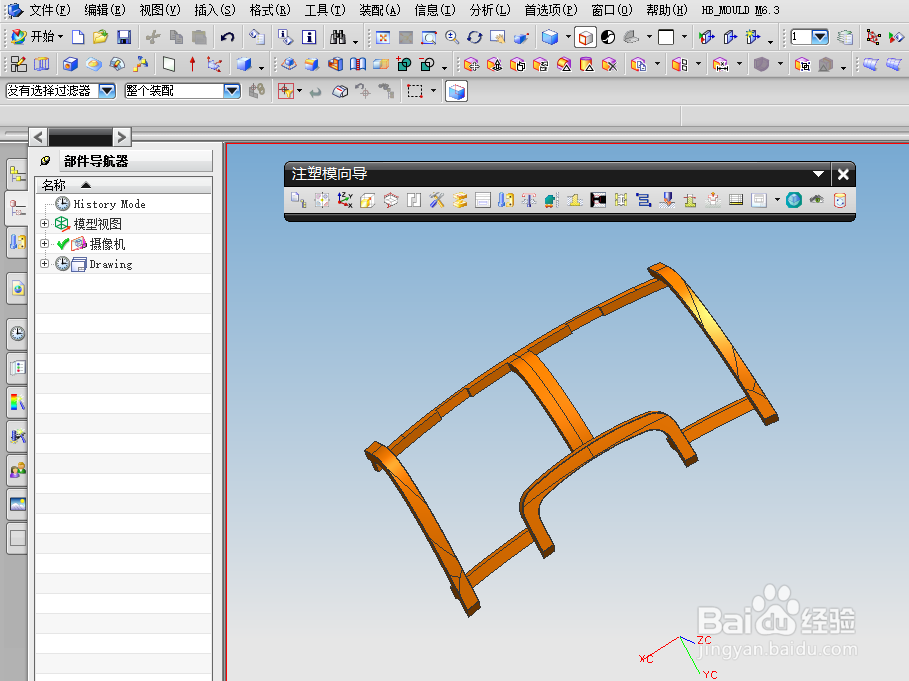The image size is (909, 681).
Task: Click the Zoom magnifier icon
Action: 452,38
